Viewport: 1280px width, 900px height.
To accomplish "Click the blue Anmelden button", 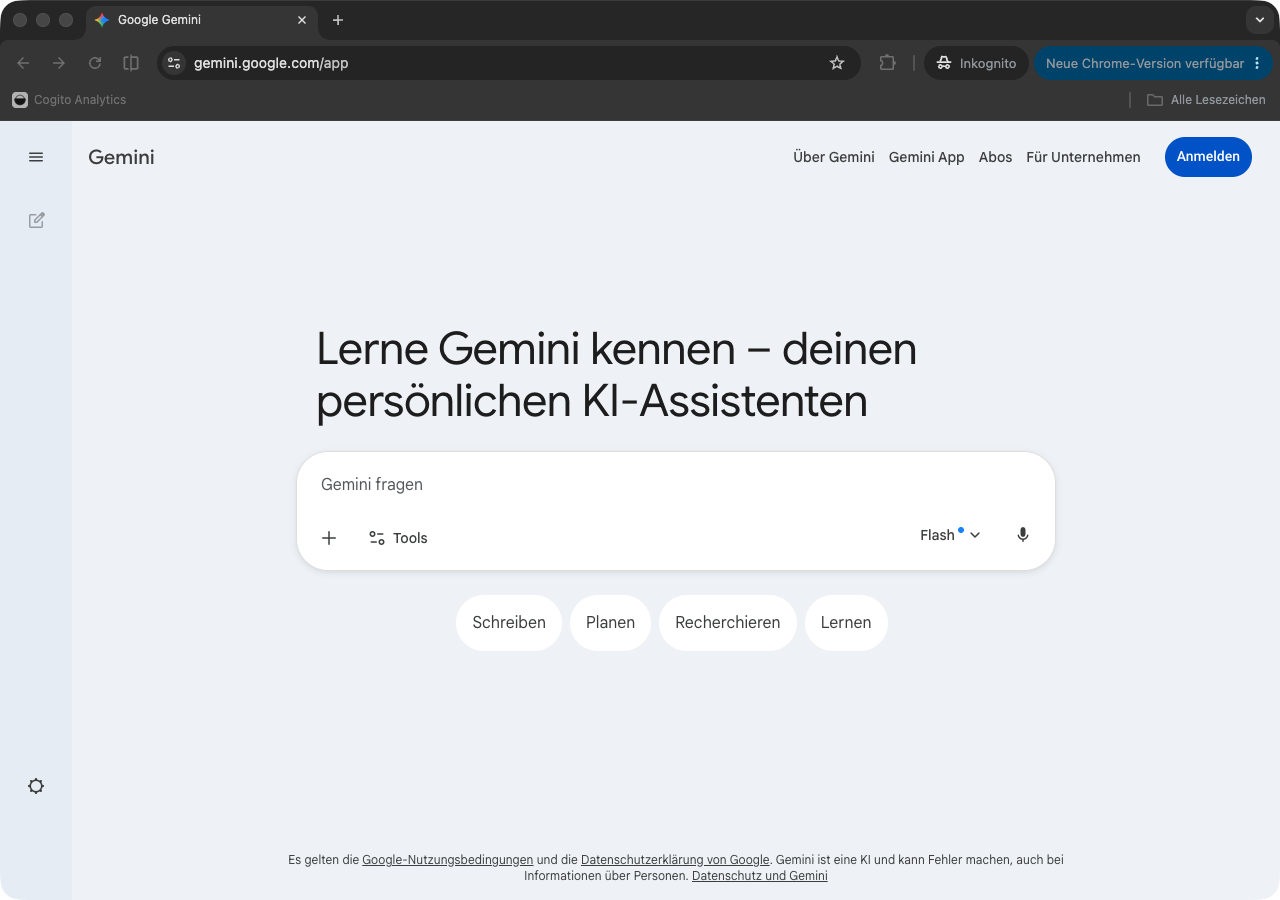I will [1208, 157].
